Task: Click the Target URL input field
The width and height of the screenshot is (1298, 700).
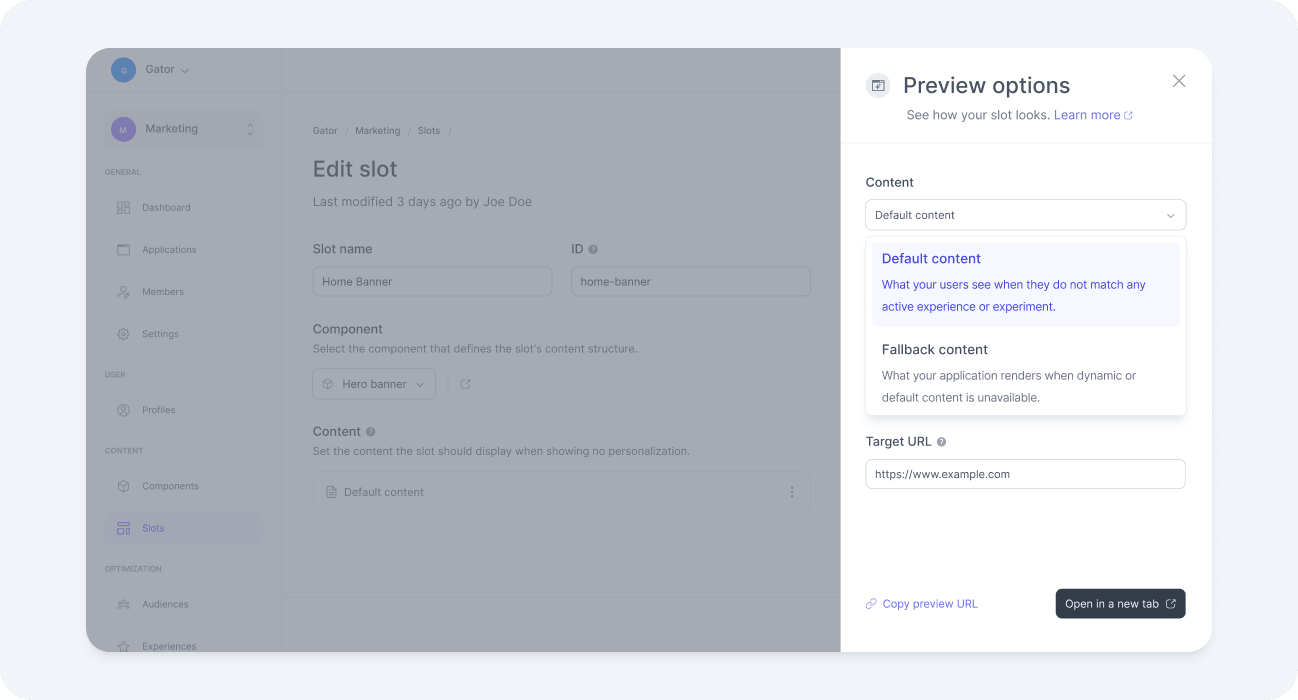Action: coord(1025,474)
